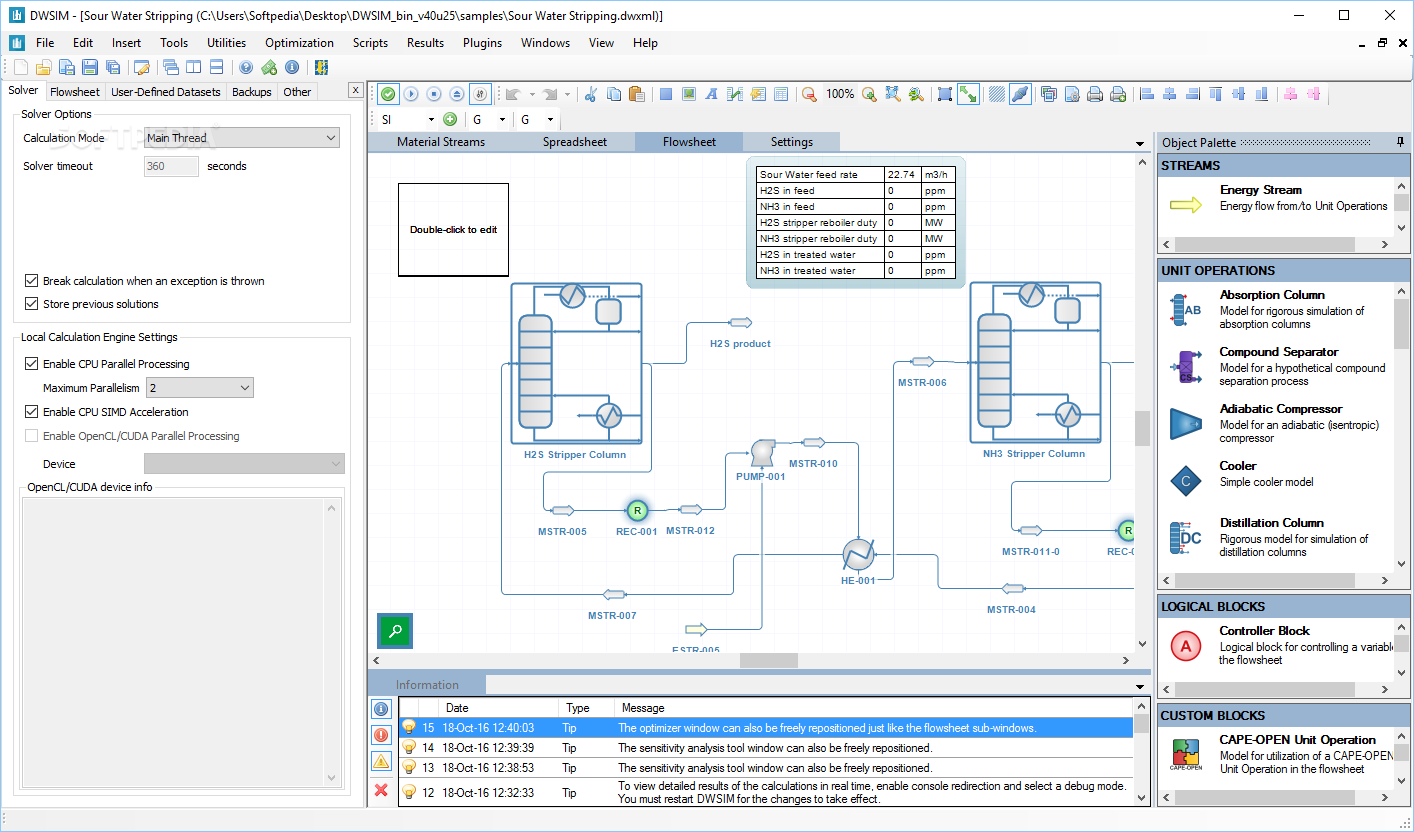Image resolution: width=1414 pixels, height=832 pixels.
Task: Switch to the Backups tab
Action: (252, 92)
